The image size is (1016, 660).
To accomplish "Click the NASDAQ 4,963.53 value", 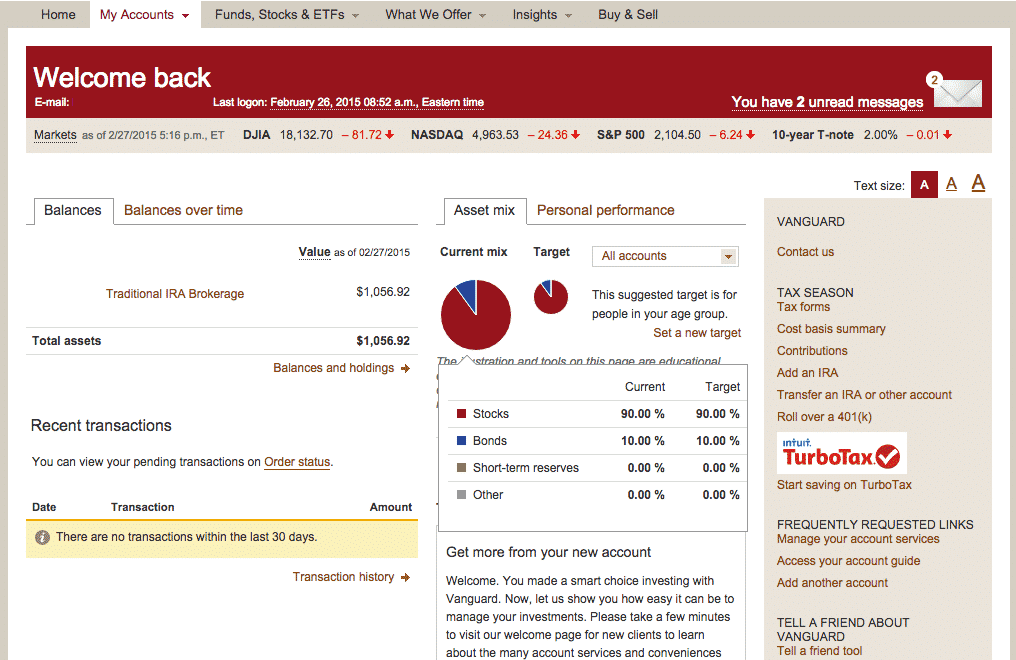I will pos(496,135).
